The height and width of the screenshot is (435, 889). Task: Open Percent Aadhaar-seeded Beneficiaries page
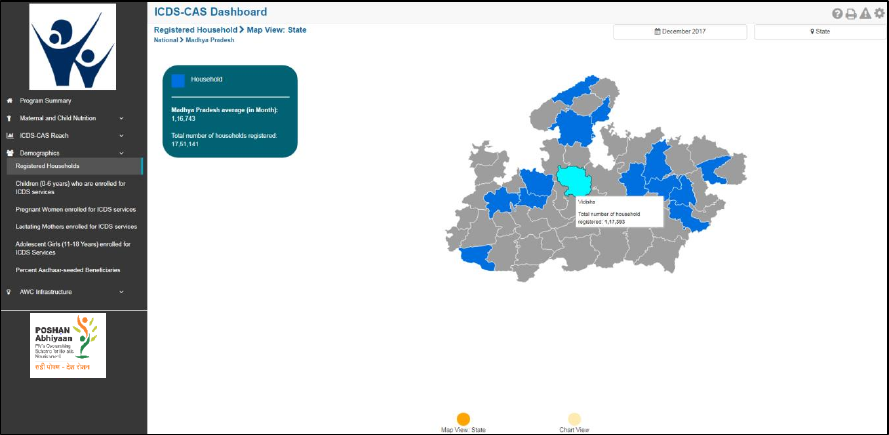pyautogui.click(x=68, y=271)
